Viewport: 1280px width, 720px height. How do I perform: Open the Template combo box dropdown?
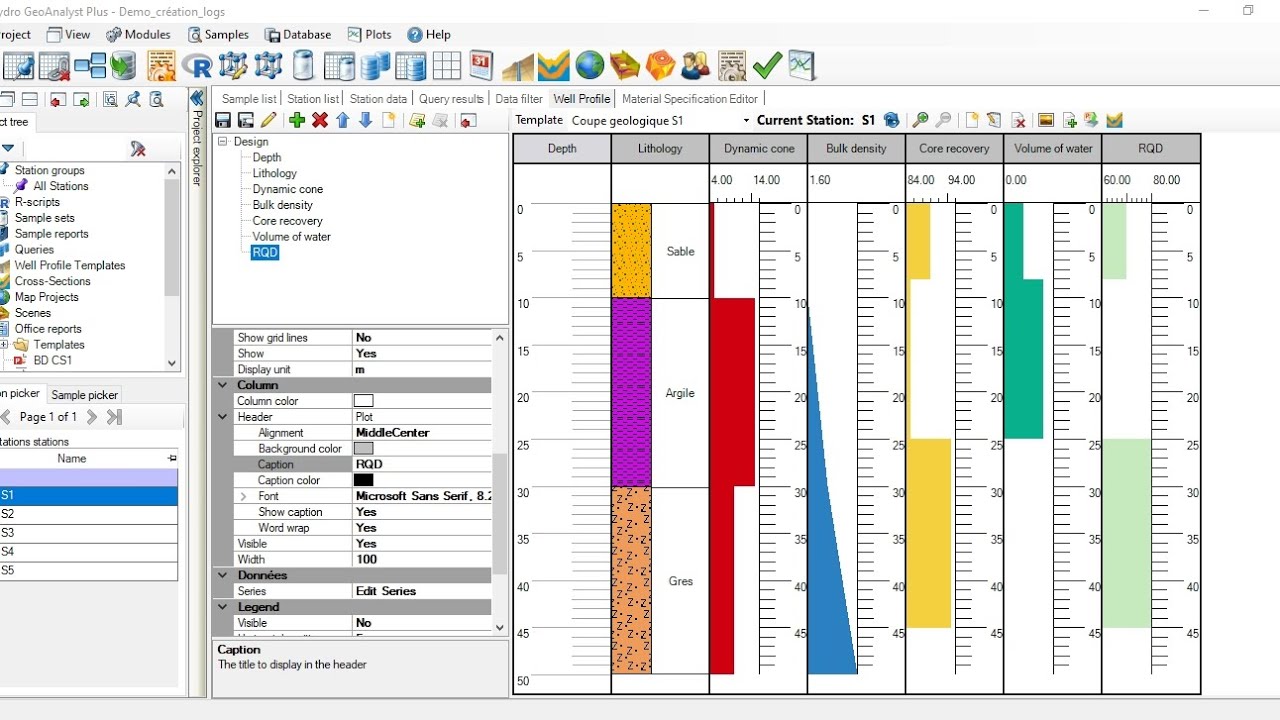tap(746, 121)
